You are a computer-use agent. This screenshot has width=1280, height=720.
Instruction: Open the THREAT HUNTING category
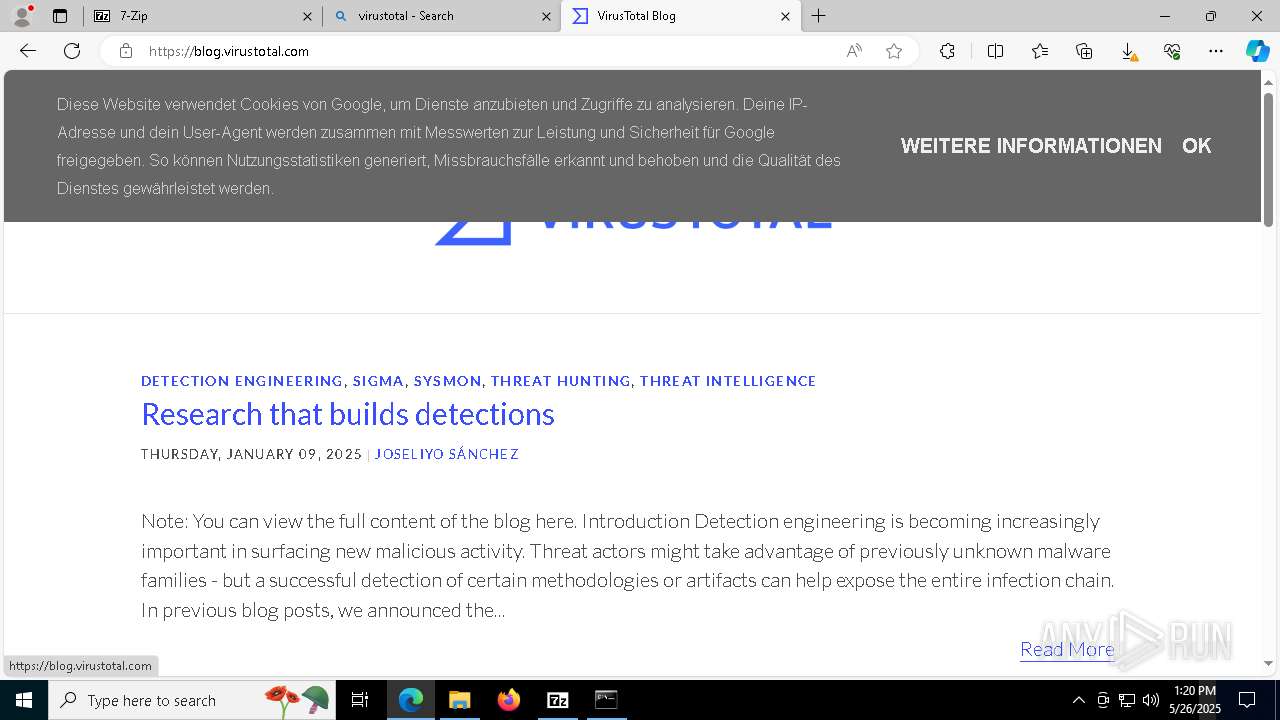(560, 381)
